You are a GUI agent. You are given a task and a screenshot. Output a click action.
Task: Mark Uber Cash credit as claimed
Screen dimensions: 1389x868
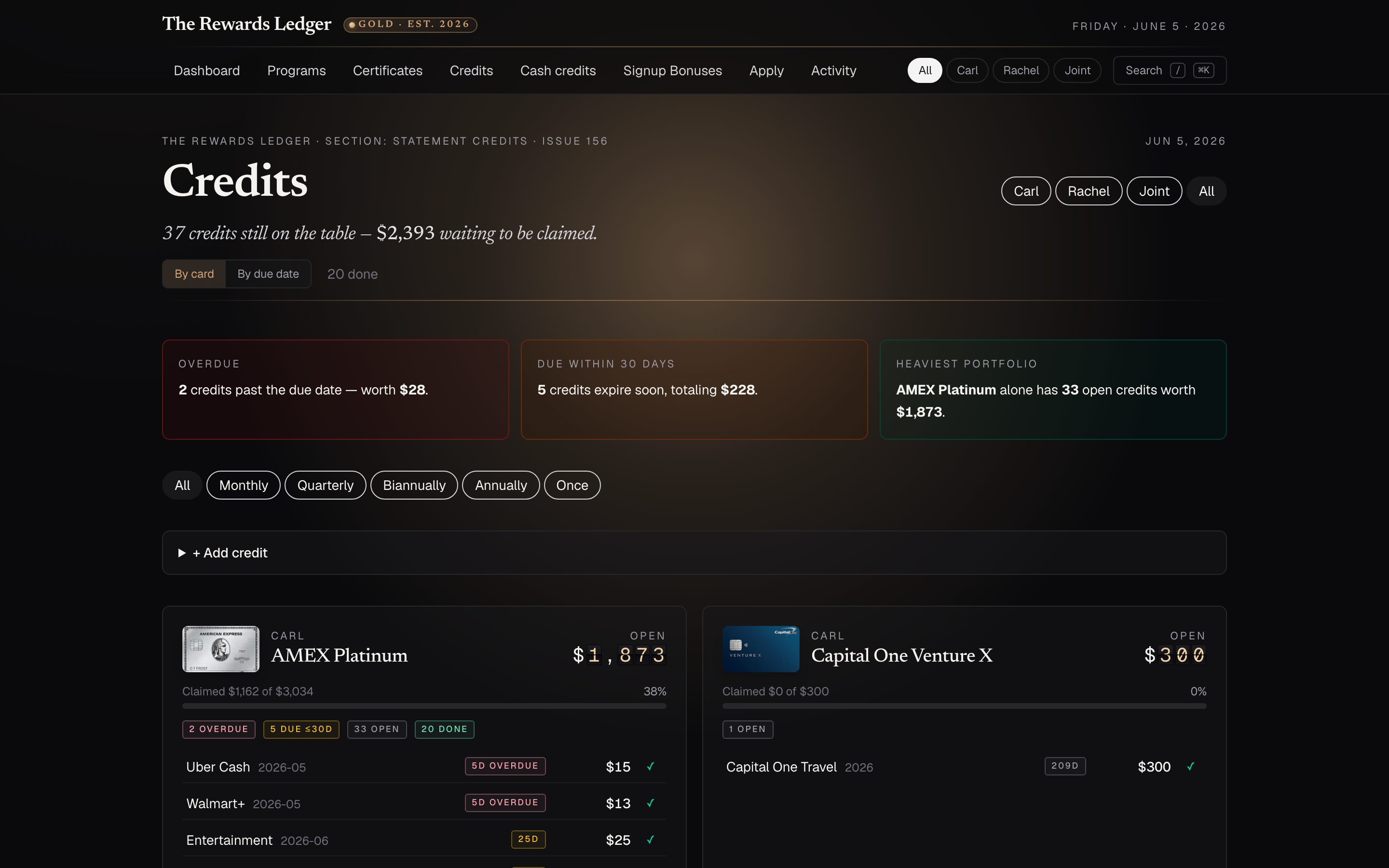(x=650, y=766)
